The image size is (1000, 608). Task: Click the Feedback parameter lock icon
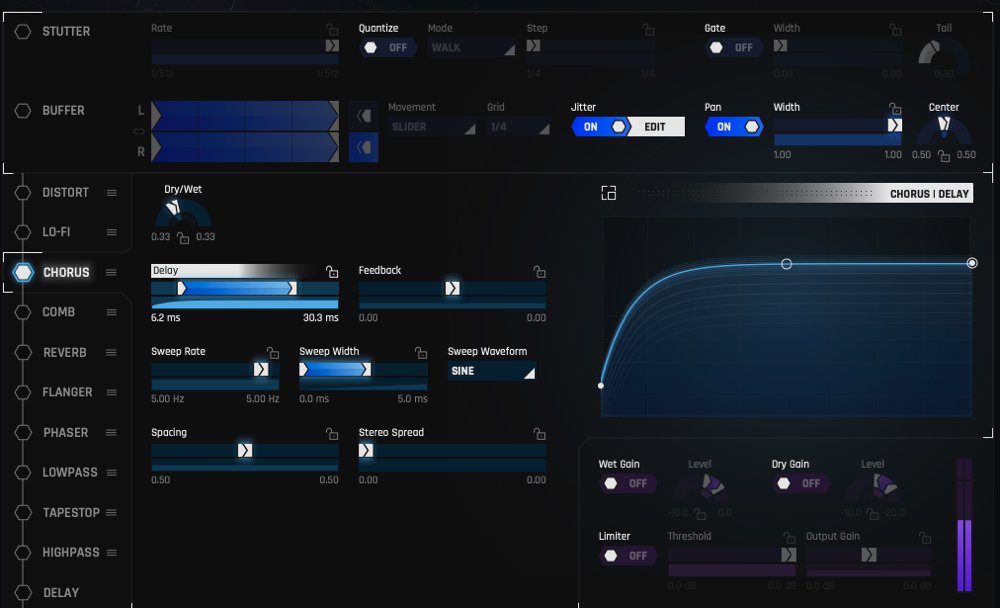coord(540,272)
